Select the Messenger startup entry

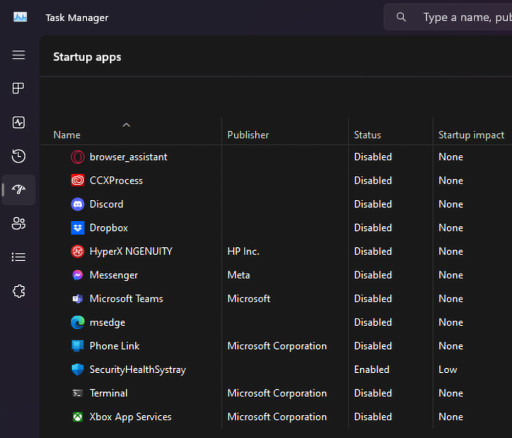[x=113, y=275]
